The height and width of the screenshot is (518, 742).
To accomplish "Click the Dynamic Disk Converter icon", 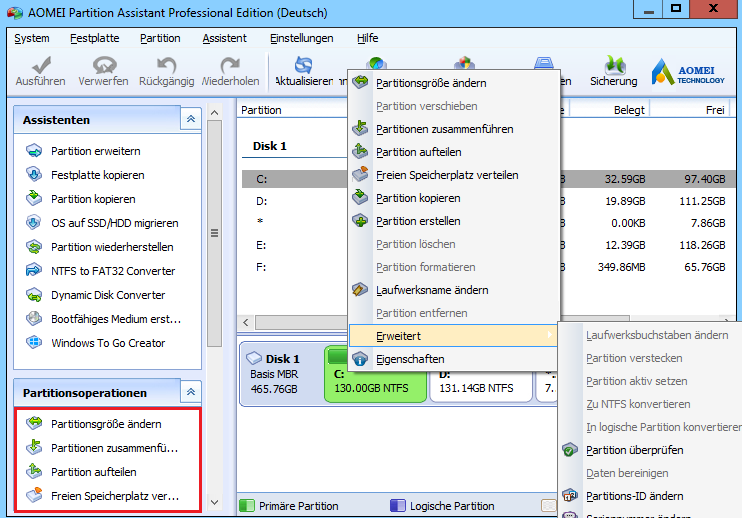I will 34,295.
